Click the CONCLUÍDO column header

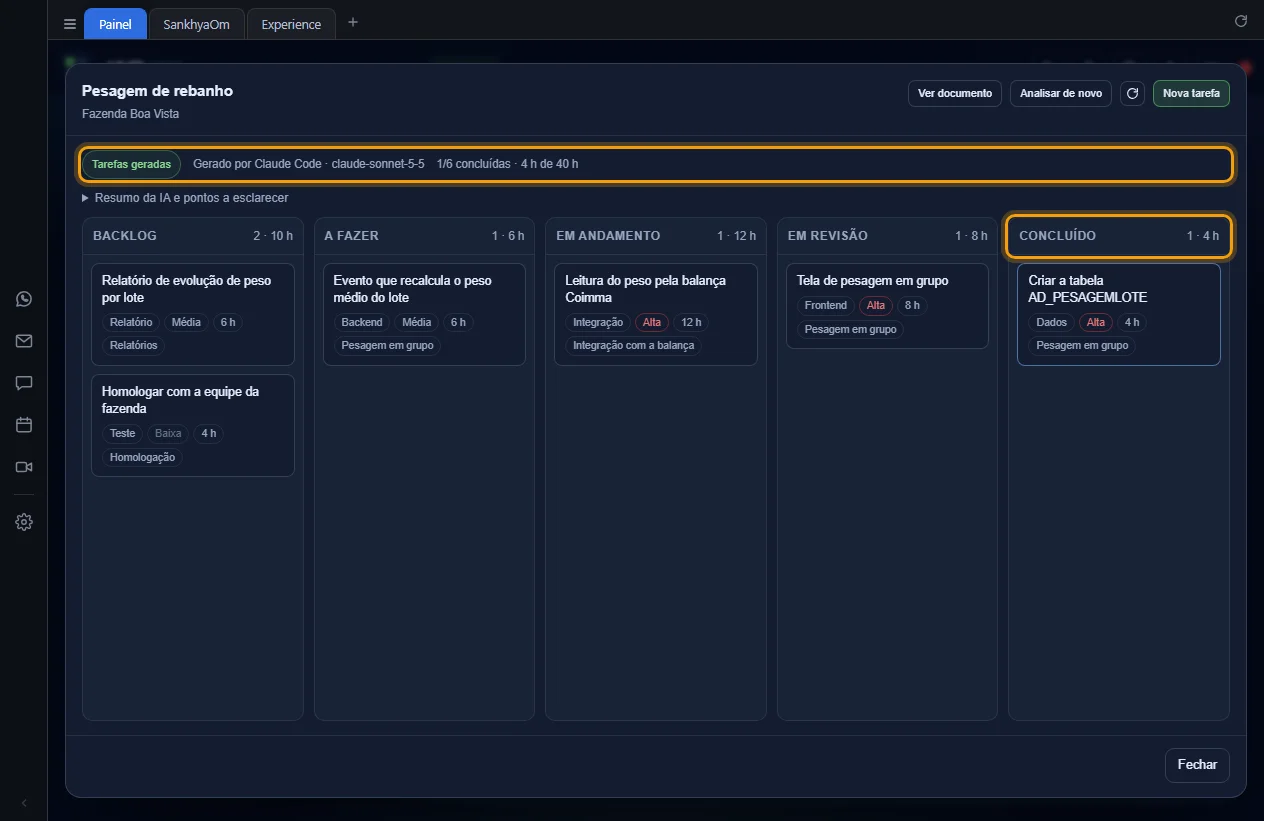click(x=1119, y=236)
